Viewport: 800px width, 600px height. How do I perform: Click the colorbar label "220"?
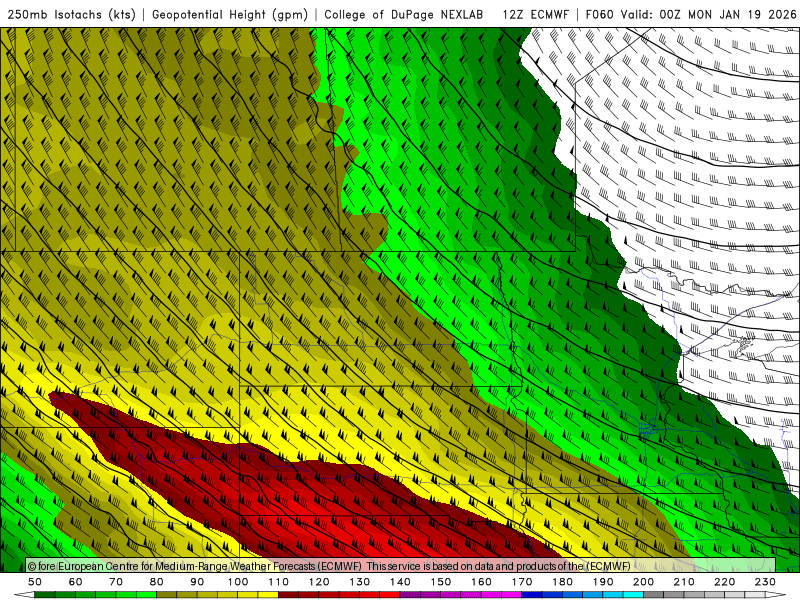coord(725,582)
